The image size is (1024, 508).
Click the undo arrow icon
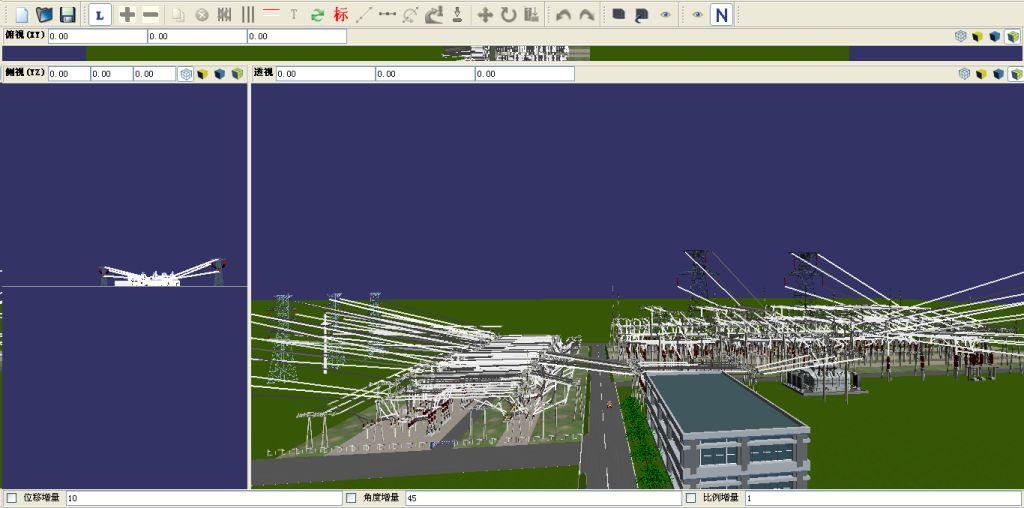click(x=563, y=15)
